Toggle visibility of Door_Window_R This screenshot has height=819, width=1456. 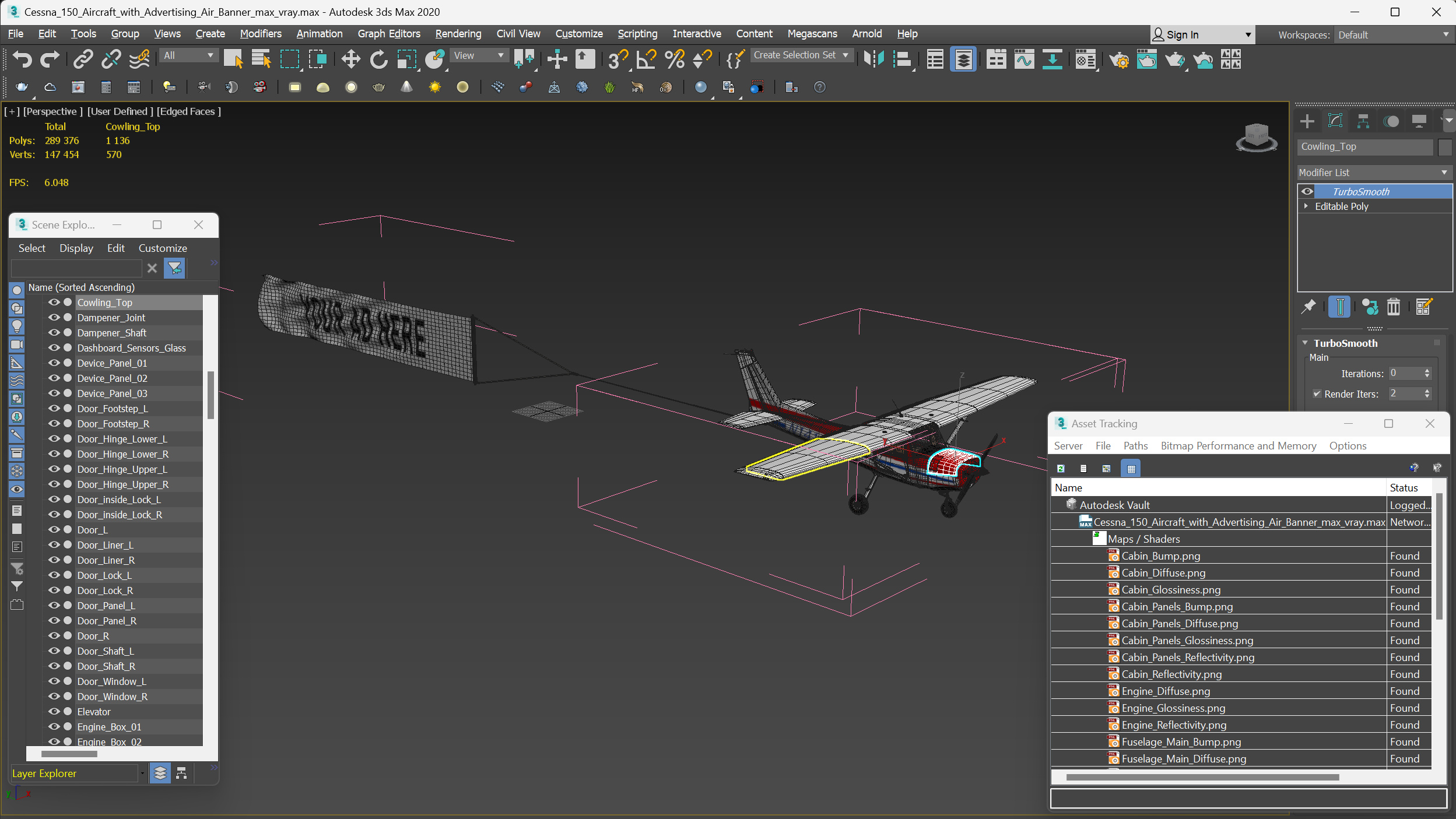pos(54,696)
